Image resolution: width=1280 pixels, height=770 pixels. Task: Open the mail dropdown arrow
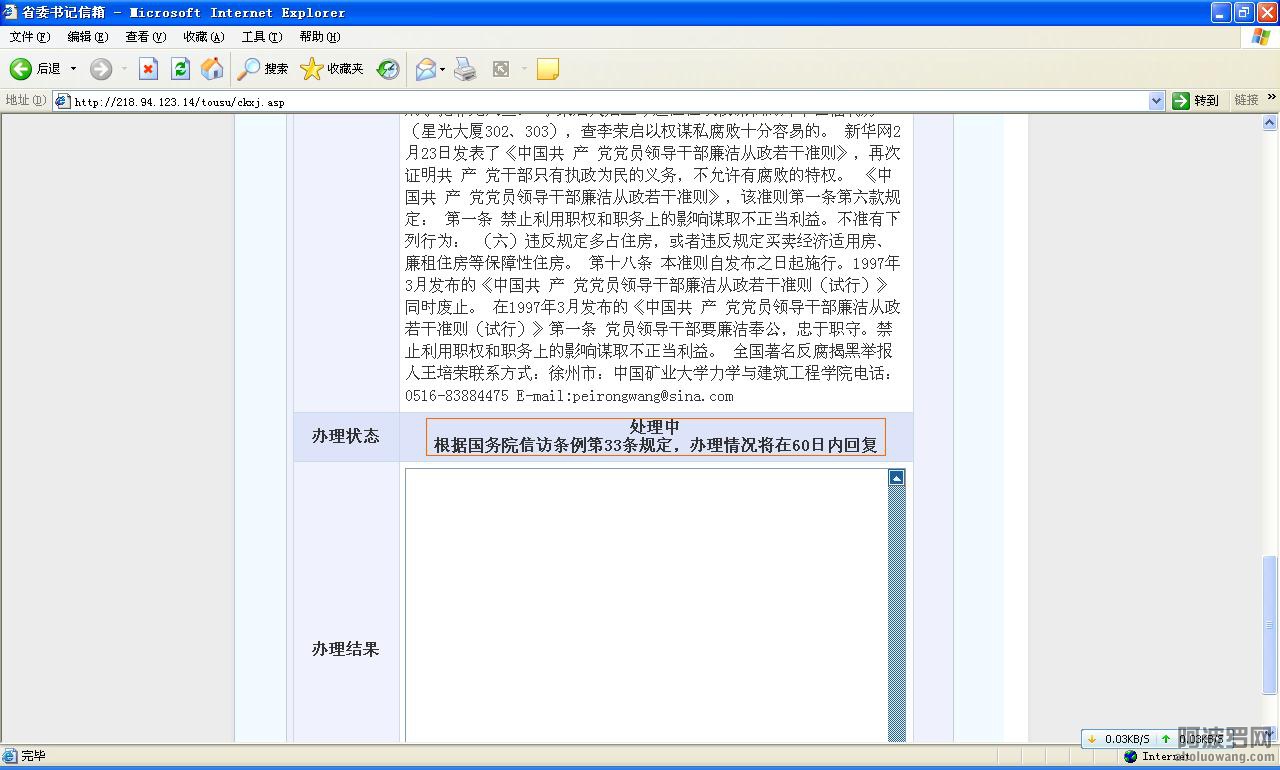442,69
